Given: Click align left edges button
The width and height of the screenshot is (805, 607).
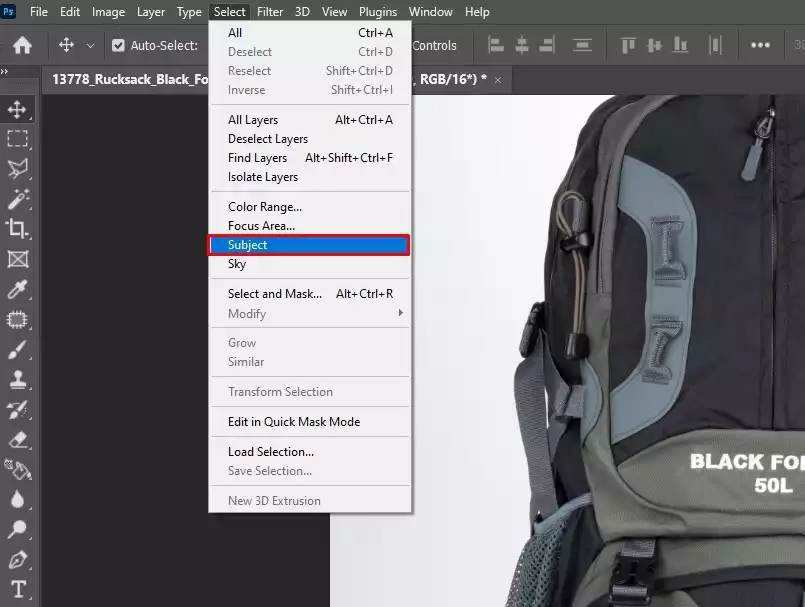Looking at the screenshot, I should pos(496,45).
